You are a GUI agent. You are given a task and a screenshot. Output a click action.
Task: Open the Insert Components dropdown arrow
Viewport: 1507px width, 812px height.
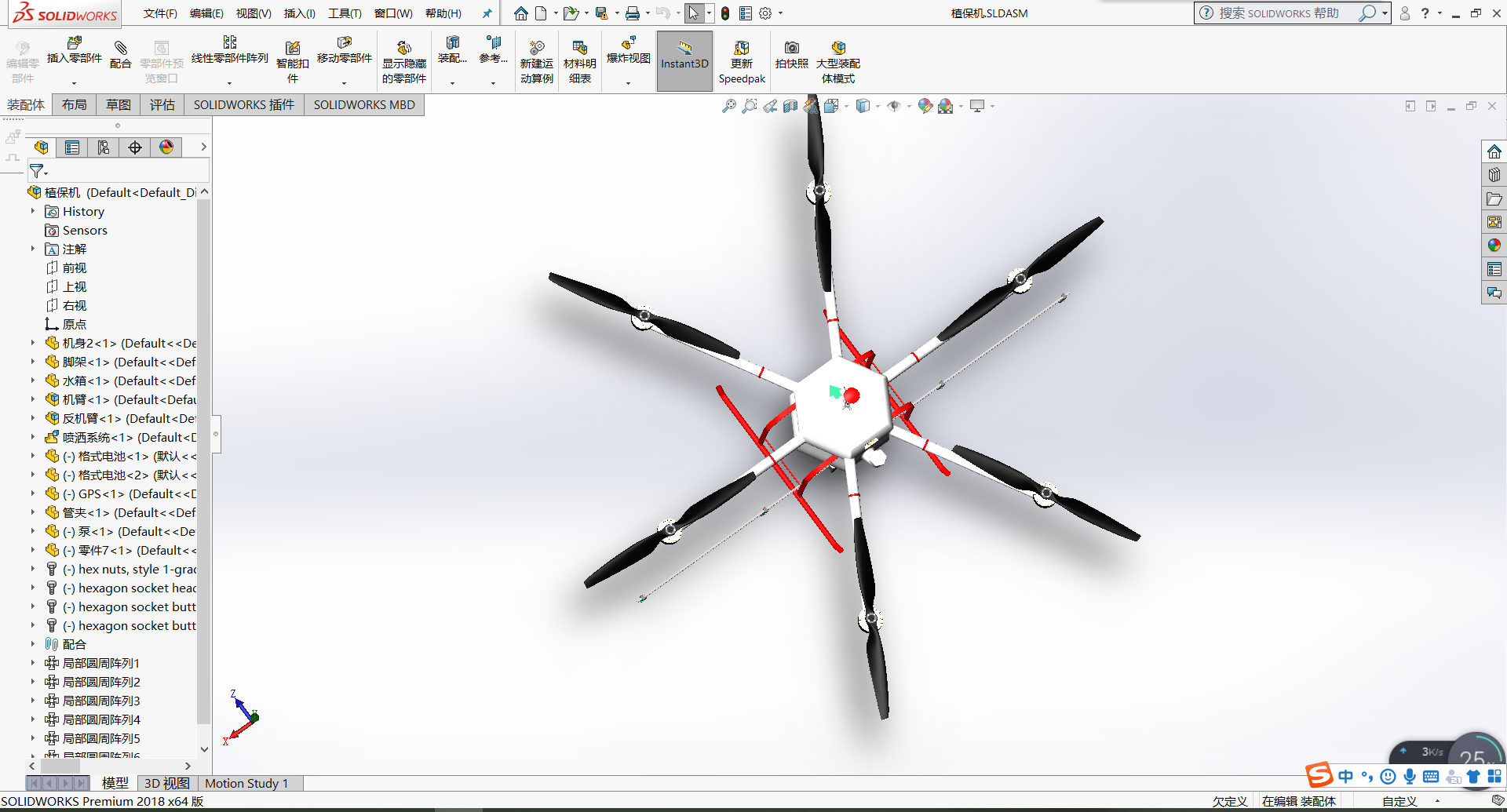(74, 82)
